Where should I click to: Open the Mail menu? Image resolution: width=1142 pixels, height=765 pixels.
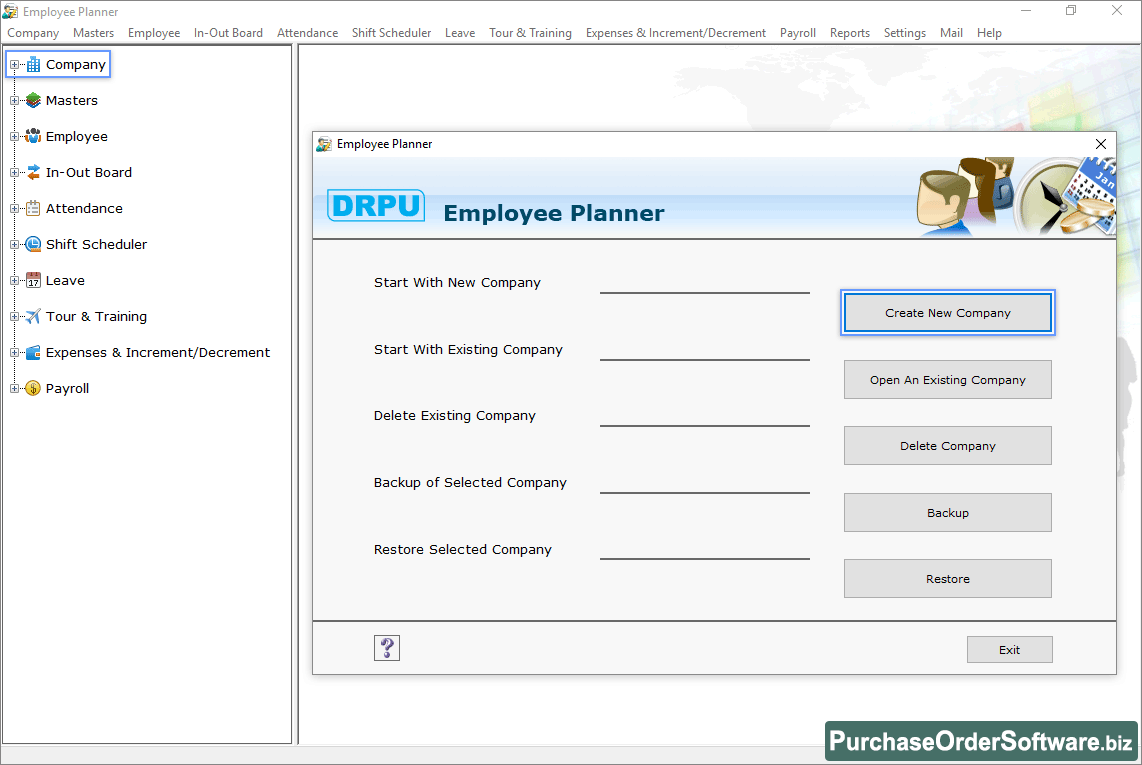pos(951,33)
